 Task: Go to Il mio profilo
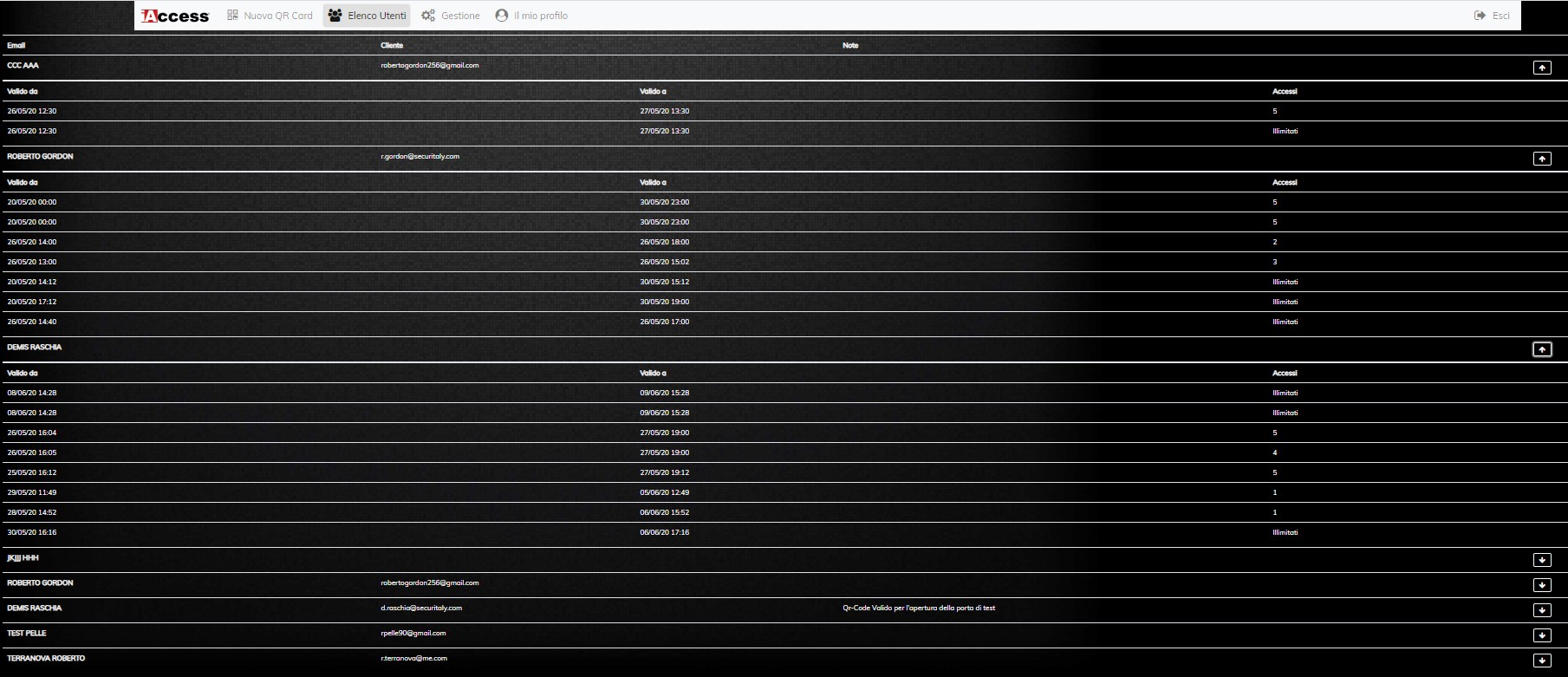[531, 16]
